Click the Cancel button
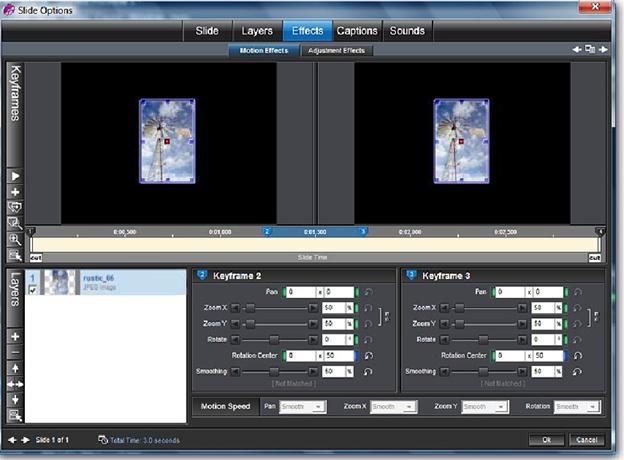Image resolution: width=624 pixels, height=460 pixels. click(x=587, y=440)
